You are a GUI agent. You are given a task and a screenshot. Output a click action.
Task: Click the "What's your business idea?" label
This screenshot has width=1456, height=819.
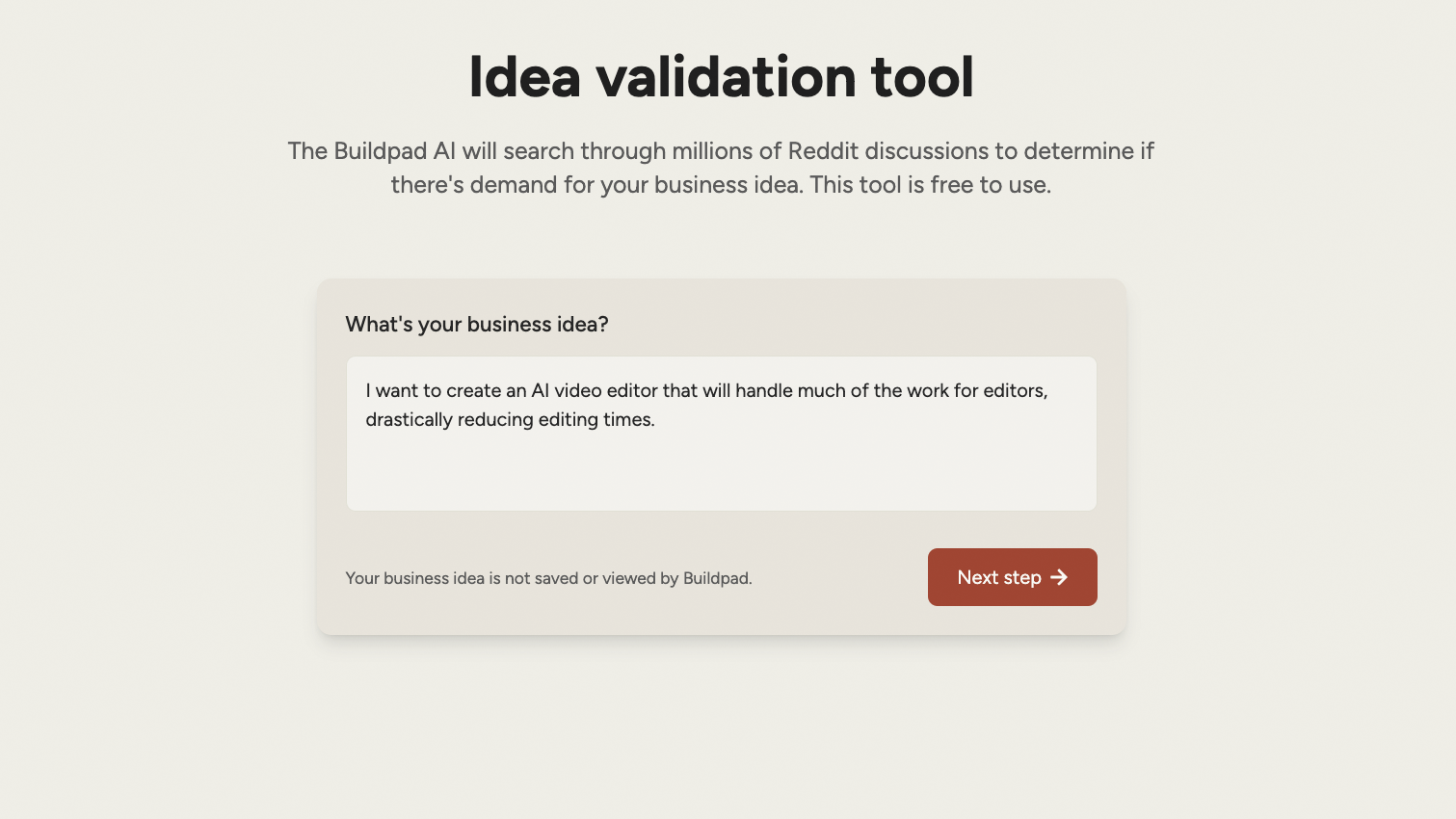point(477,325)
